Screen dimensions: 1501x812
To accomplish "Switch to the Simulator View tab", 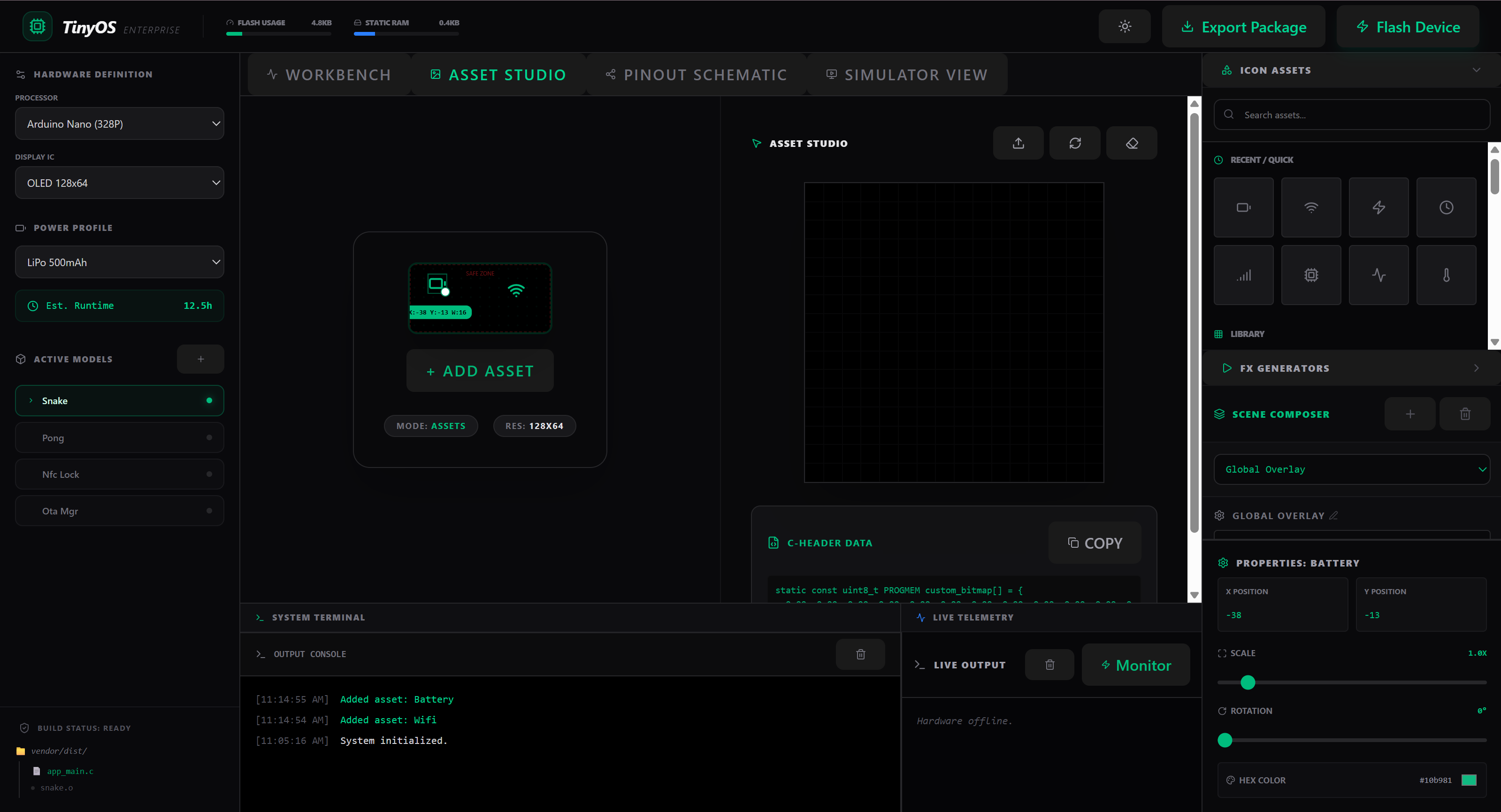I will (907, 74).
